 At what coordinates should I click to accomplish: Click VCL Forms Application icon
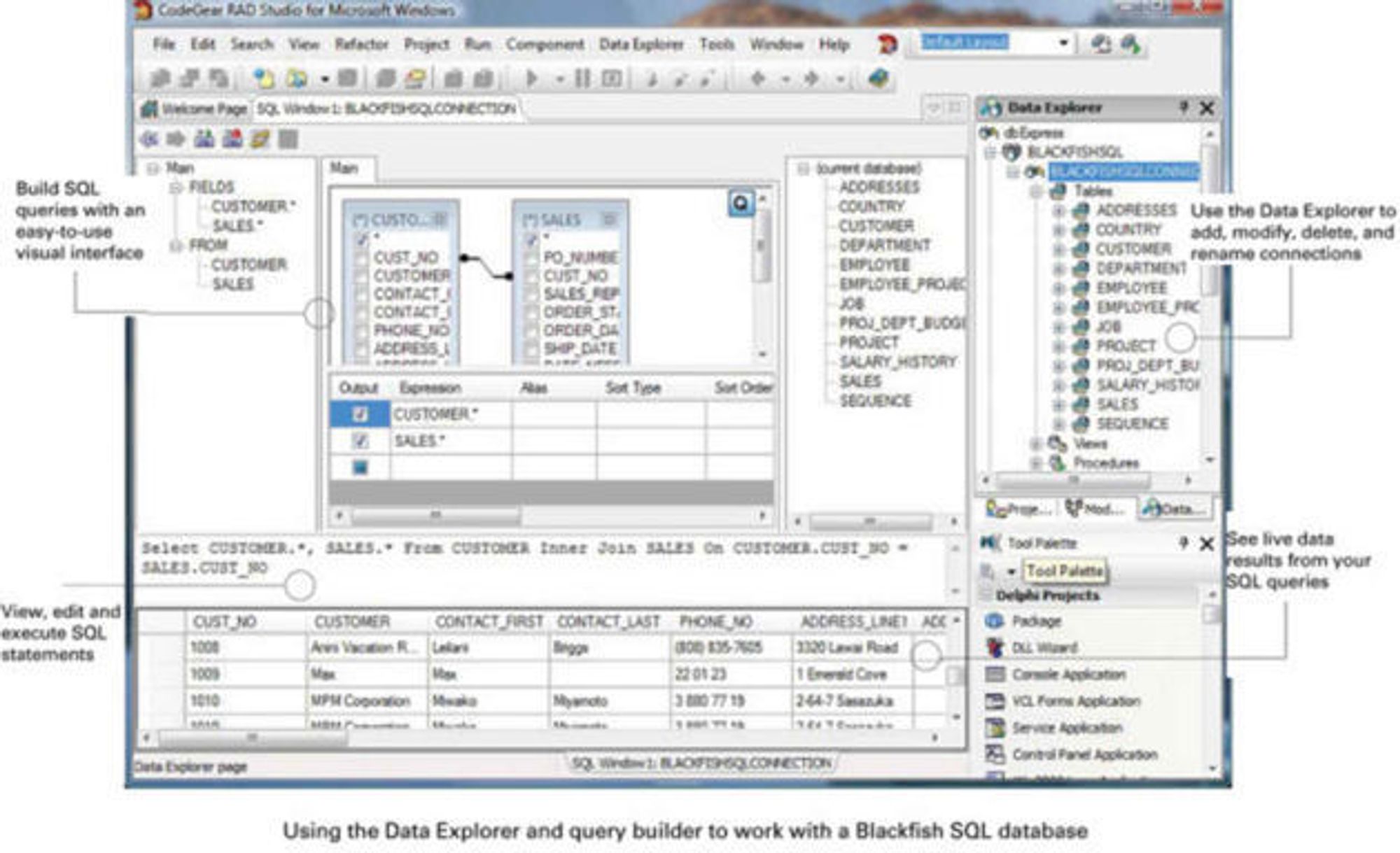(x=994, y=701)
